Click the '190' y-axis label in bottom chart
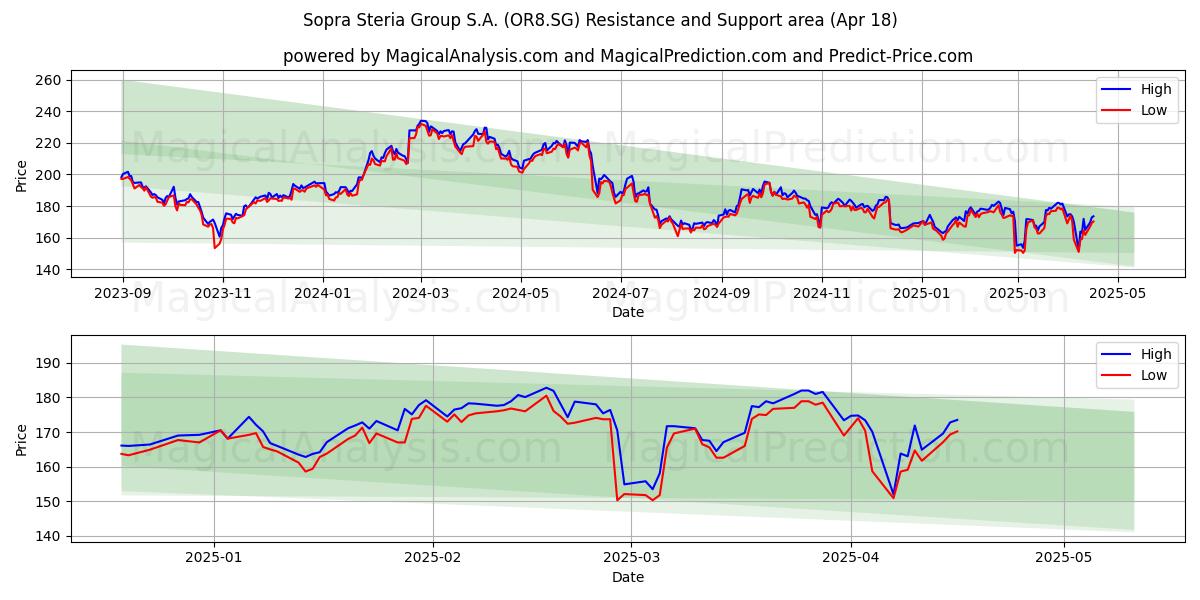1200x600 pixels. point(50,363)
